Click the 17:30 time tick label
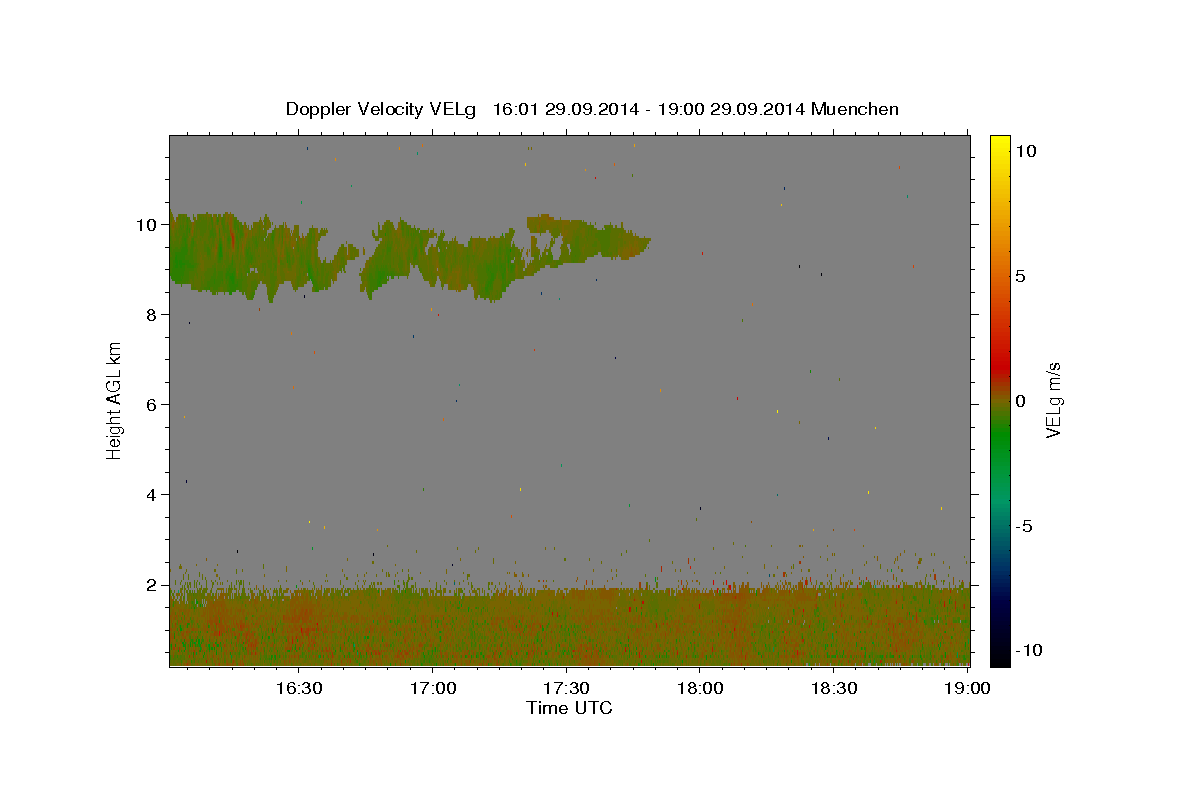Image resolution: width=1200 pixels, height=800 pixels. pos(567,688)
